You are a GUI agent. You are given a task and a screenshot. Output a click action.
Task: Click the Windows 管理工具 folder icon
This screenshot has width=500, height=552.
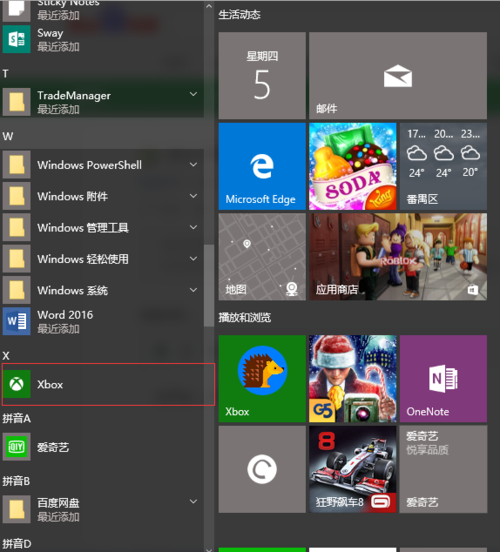pyautogui.click(x=17, y=227)
